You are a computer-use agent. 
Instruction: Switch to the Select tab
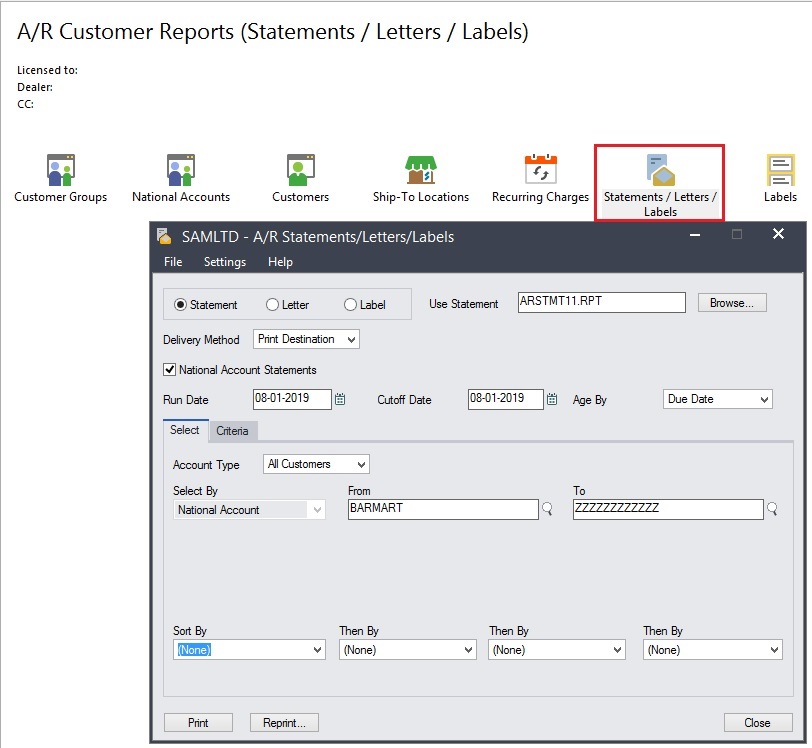pos(185,430)
